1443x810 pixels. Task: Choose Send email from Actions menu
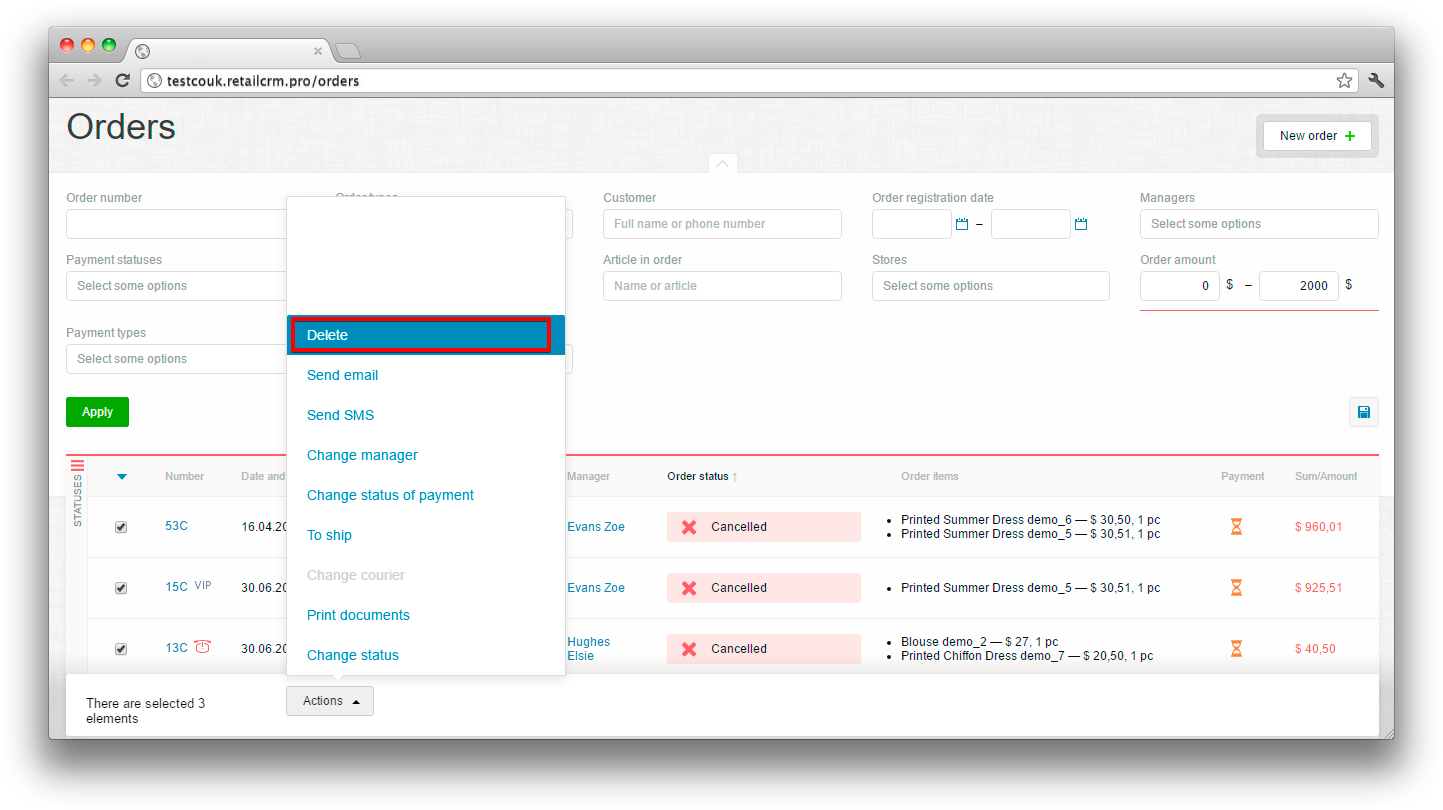[x=426, y=375]
